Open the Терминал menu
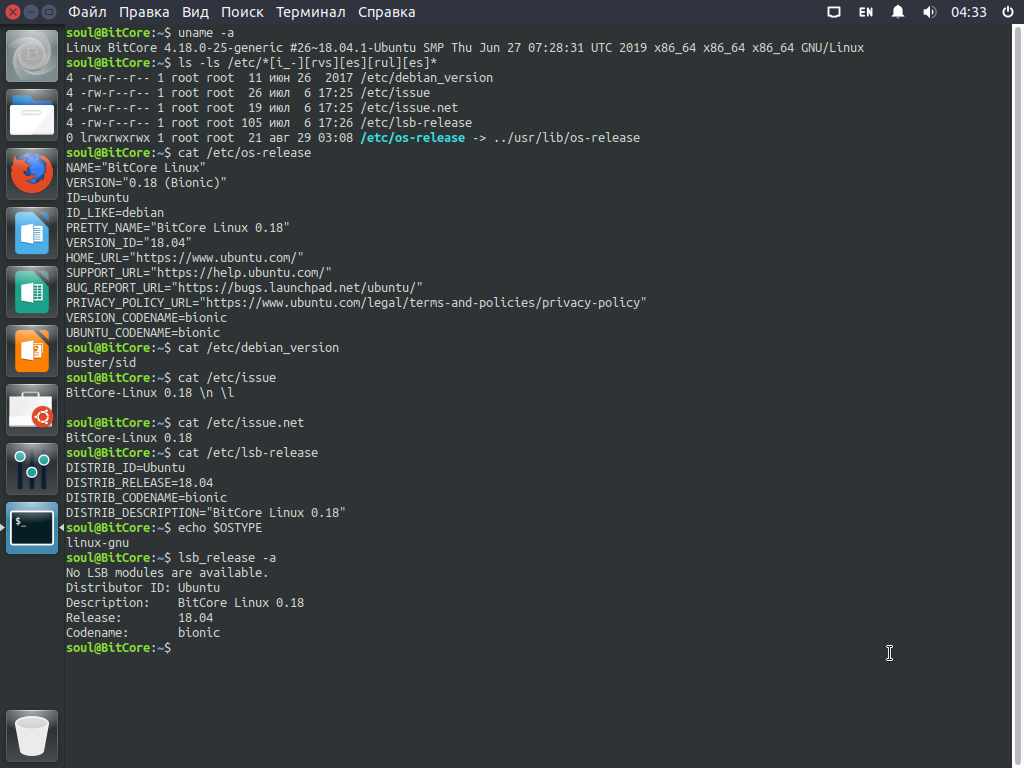Image resolution: width=1024 pixels, height=768 pixels. coord(310,12)
